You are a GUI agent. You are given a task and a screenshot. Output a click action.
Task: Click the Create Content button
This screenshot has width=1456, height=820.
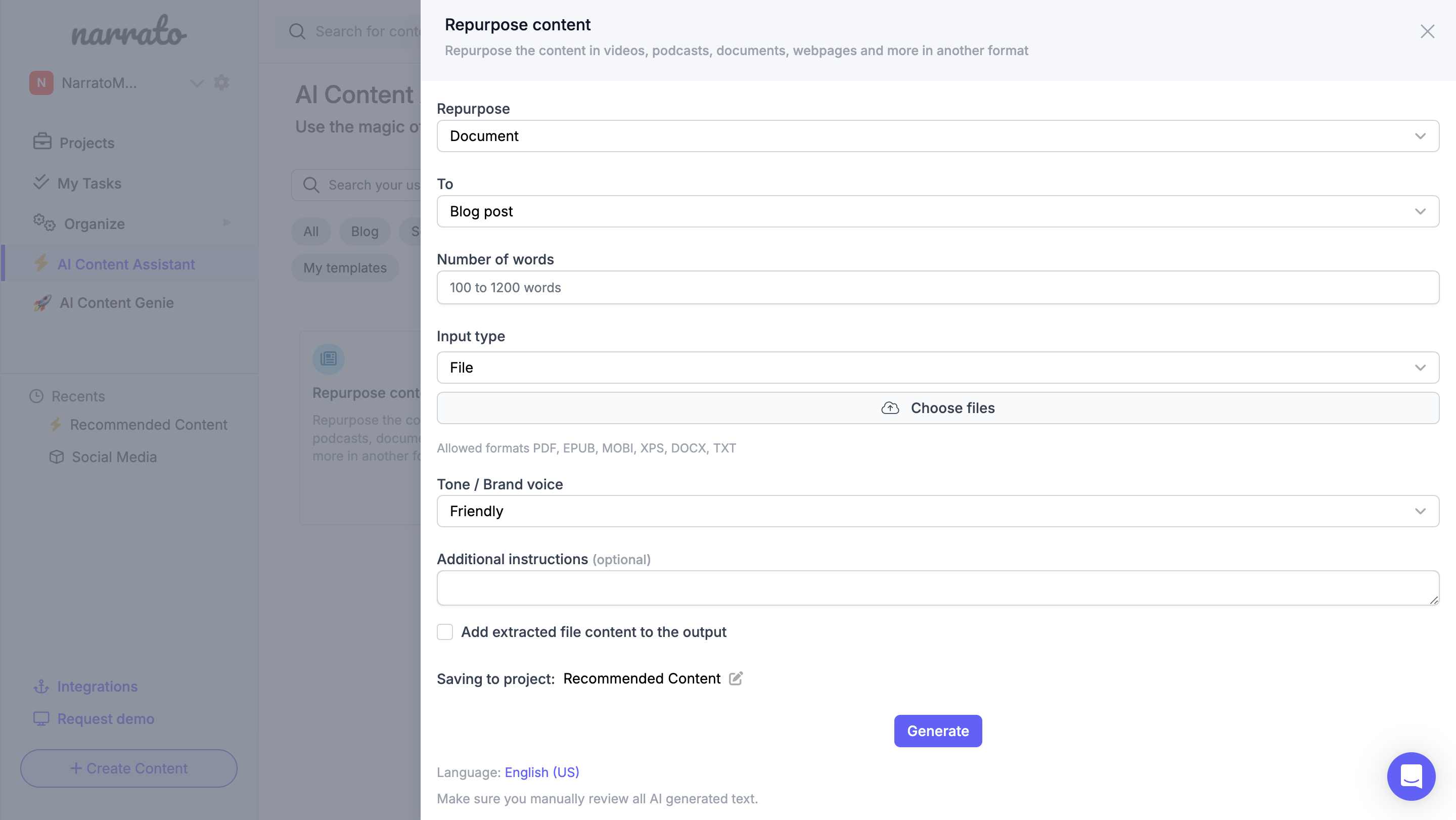click(x=129, y=768)
